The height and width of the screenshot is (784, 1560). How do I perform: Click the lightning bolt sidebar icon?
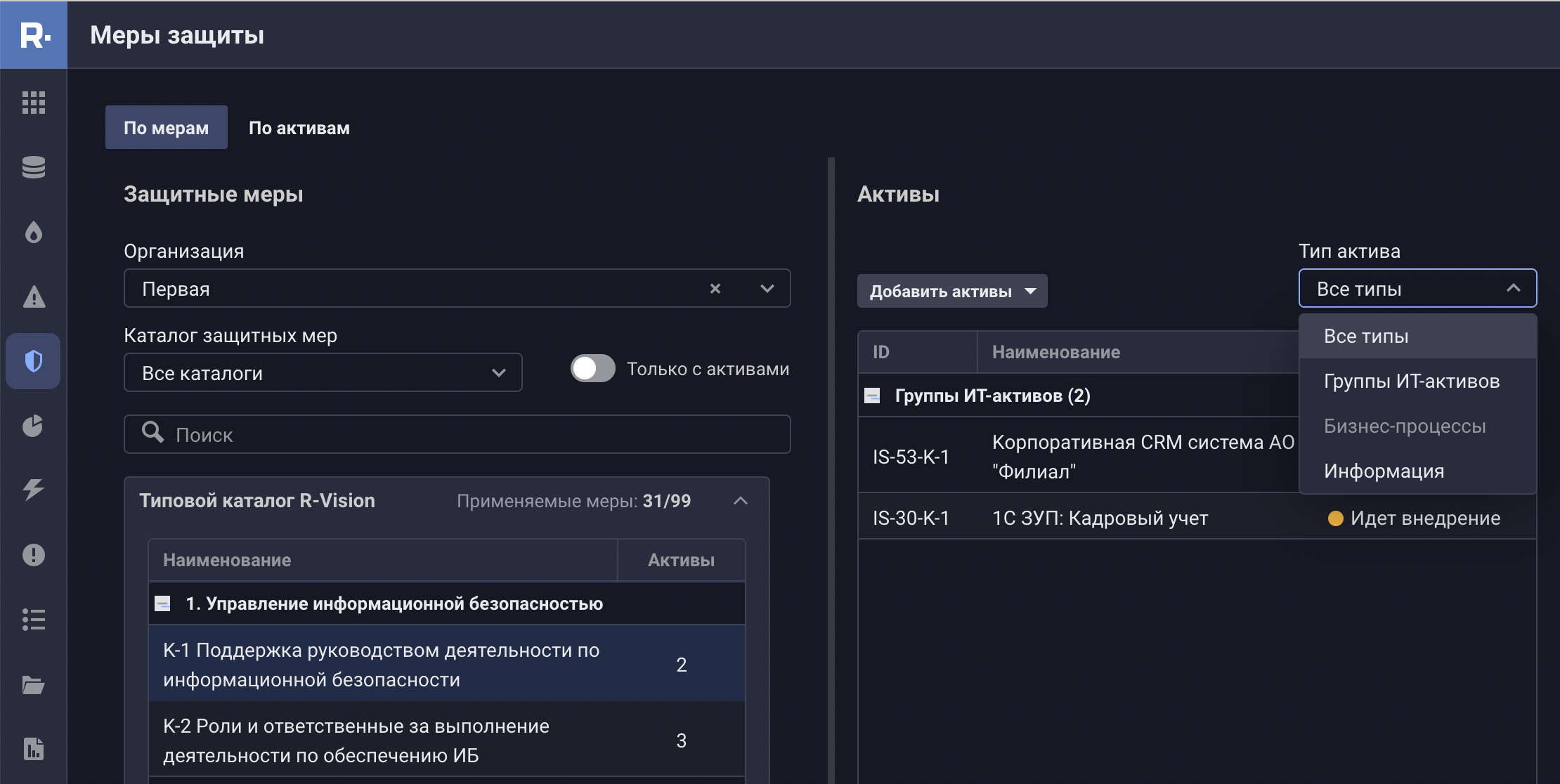[x=34, y=490]
